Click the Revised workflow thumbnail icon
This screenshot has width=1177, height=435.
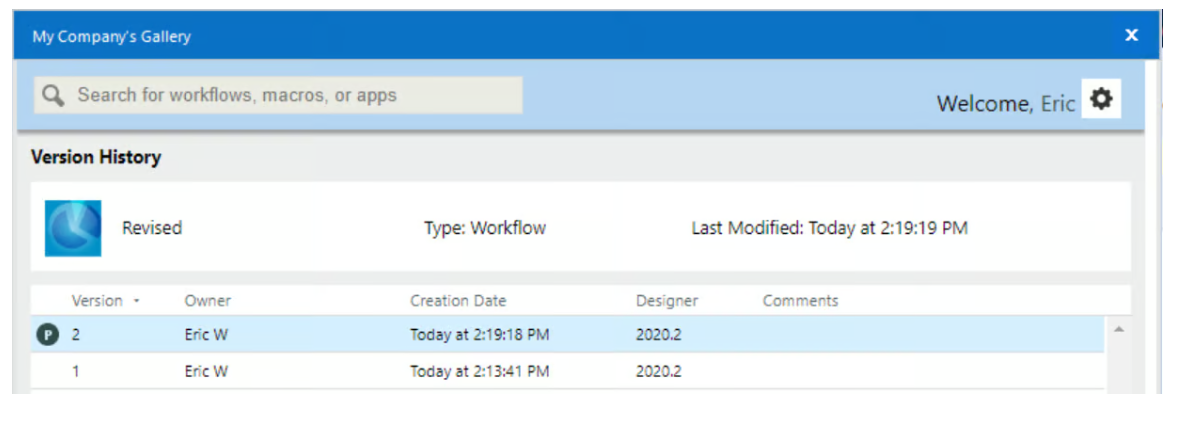coord(73,228)
